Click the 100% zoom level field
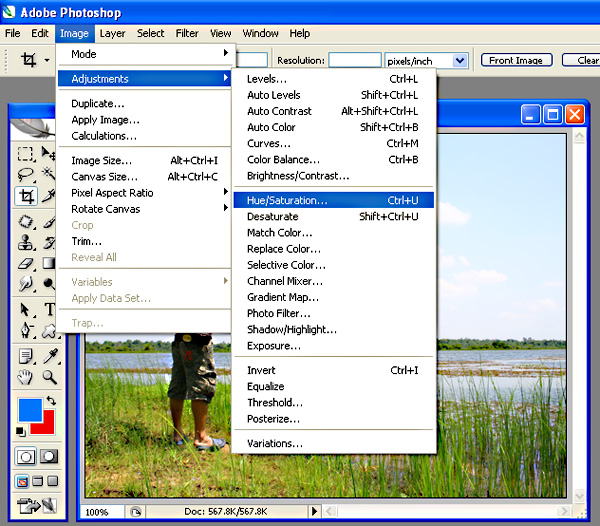 pos(103,512)
